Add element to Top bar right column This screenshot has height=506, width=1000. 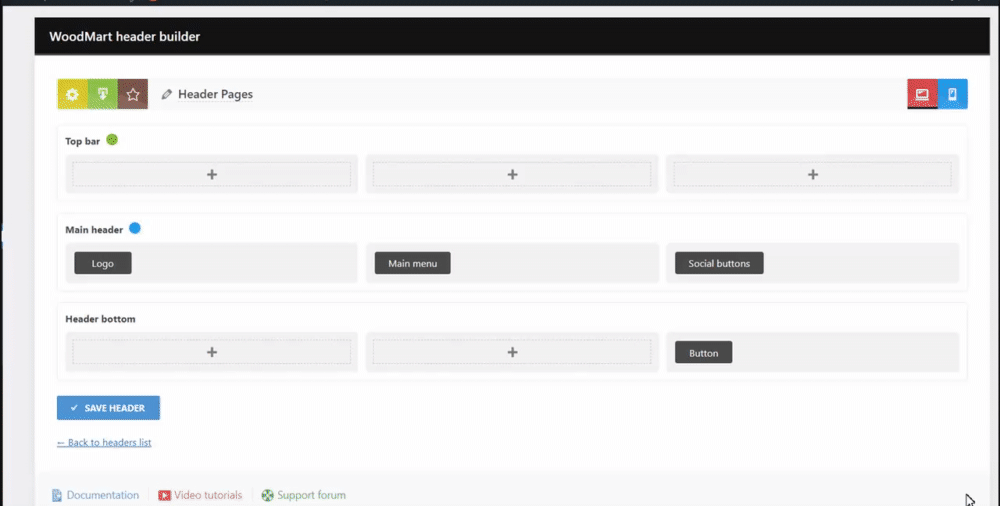[812, 174]
